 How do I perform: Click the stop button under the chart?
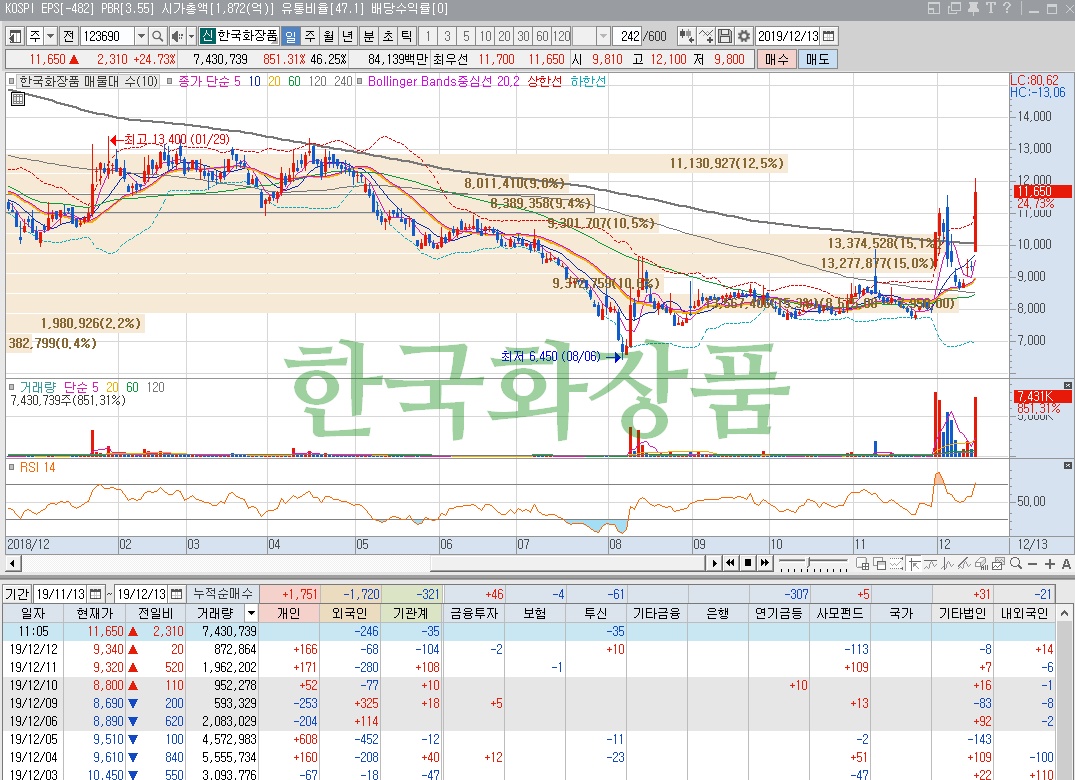(x=748, y=563)
